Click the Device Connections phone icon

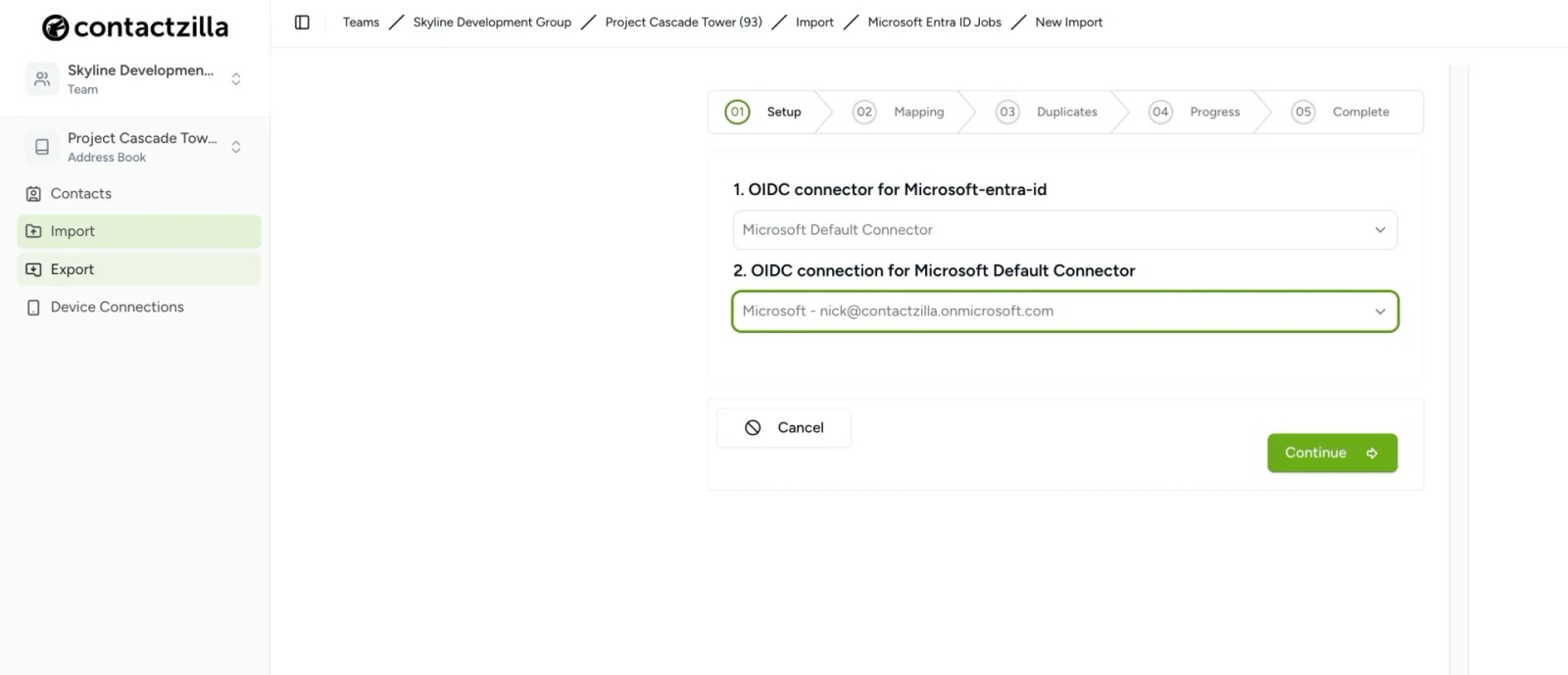[33, 308]
